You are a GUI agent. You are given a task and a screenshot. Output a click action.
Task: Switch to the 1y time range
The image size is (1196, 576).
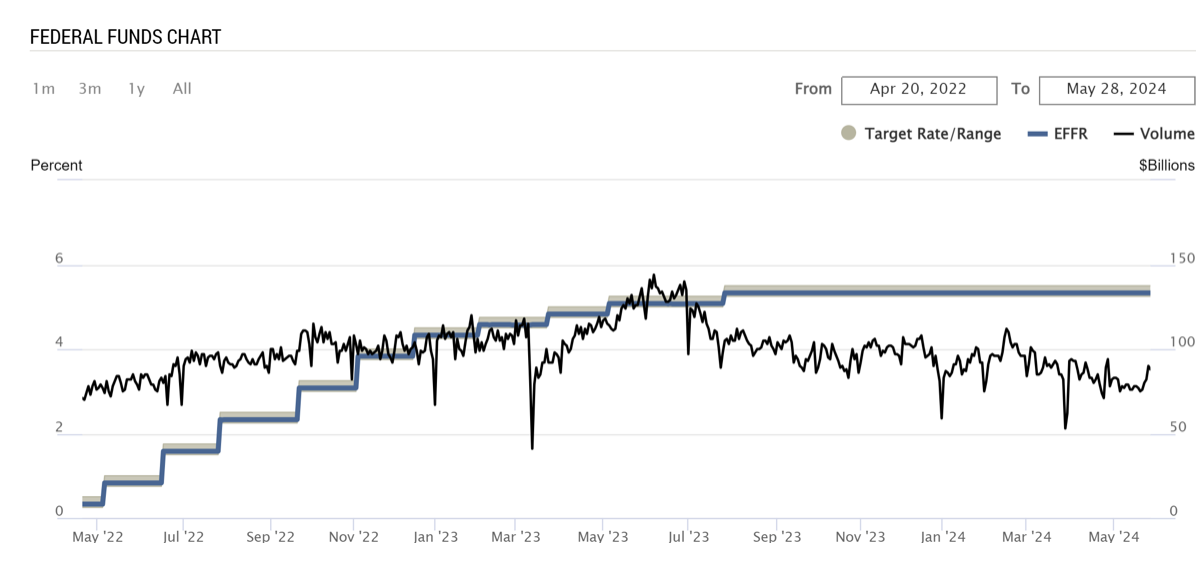tap(136, 89)
